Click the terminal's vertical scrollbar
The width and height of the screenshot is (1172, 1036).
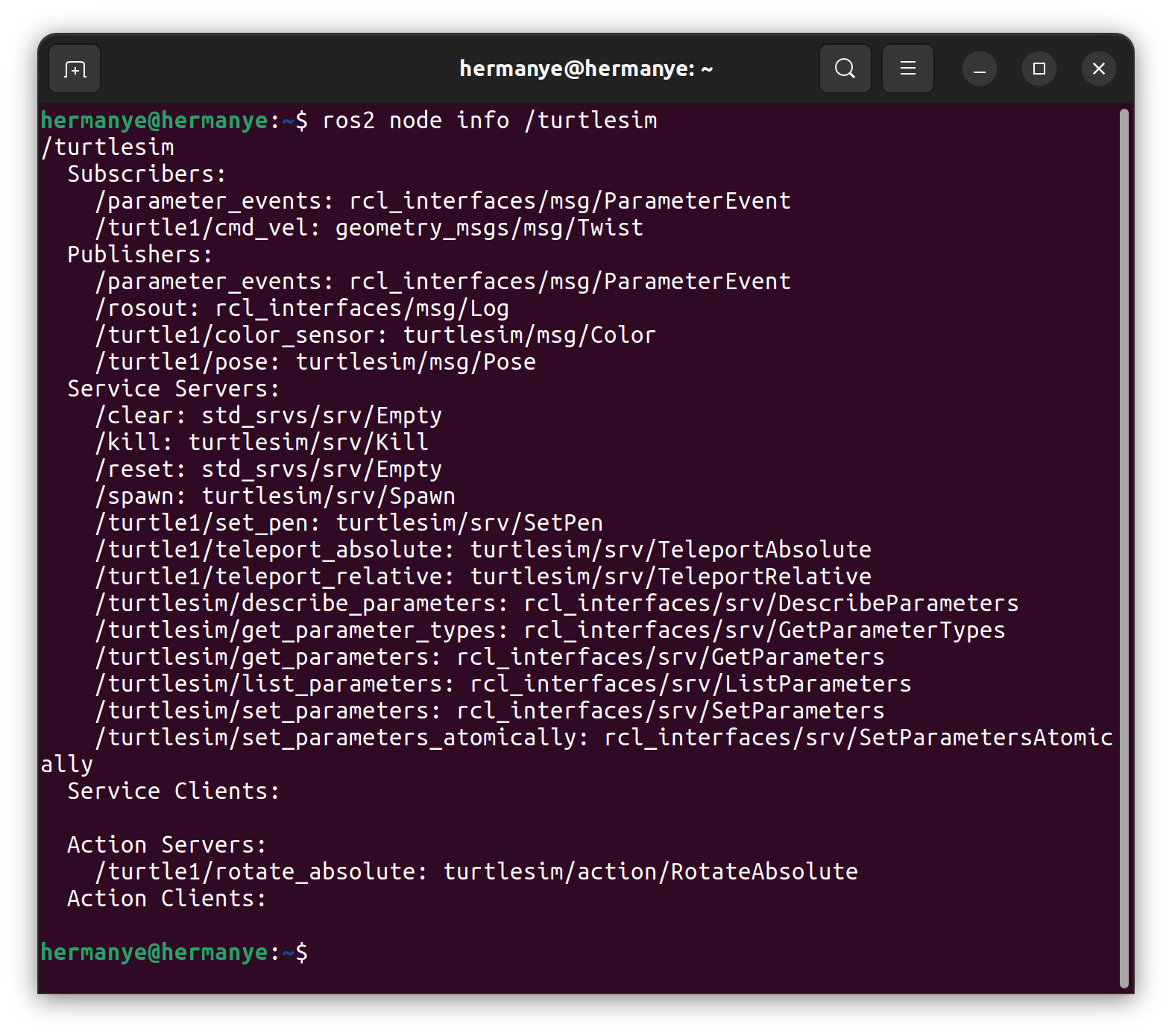[x=1124, y=548]
